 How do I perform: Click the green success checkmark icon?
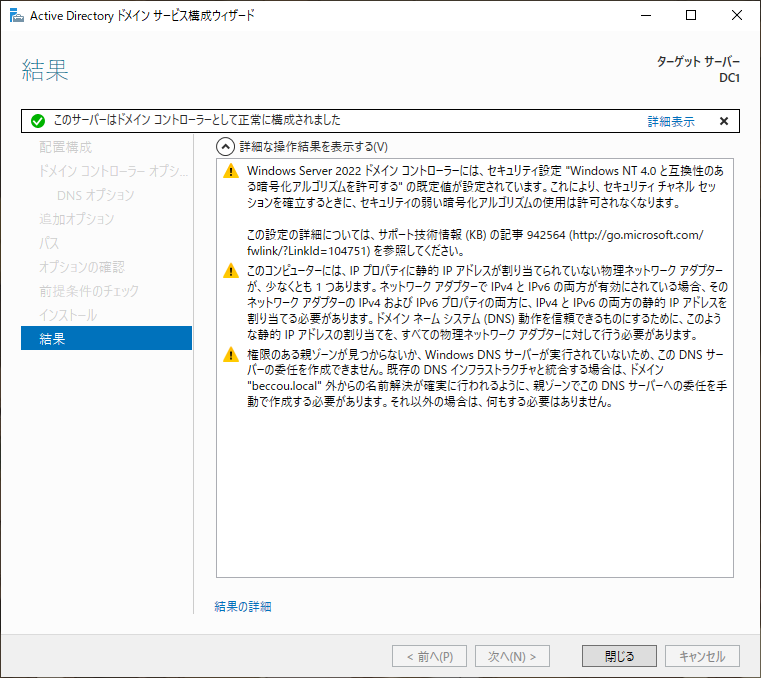pyautogui.click(x=37, y=121)
